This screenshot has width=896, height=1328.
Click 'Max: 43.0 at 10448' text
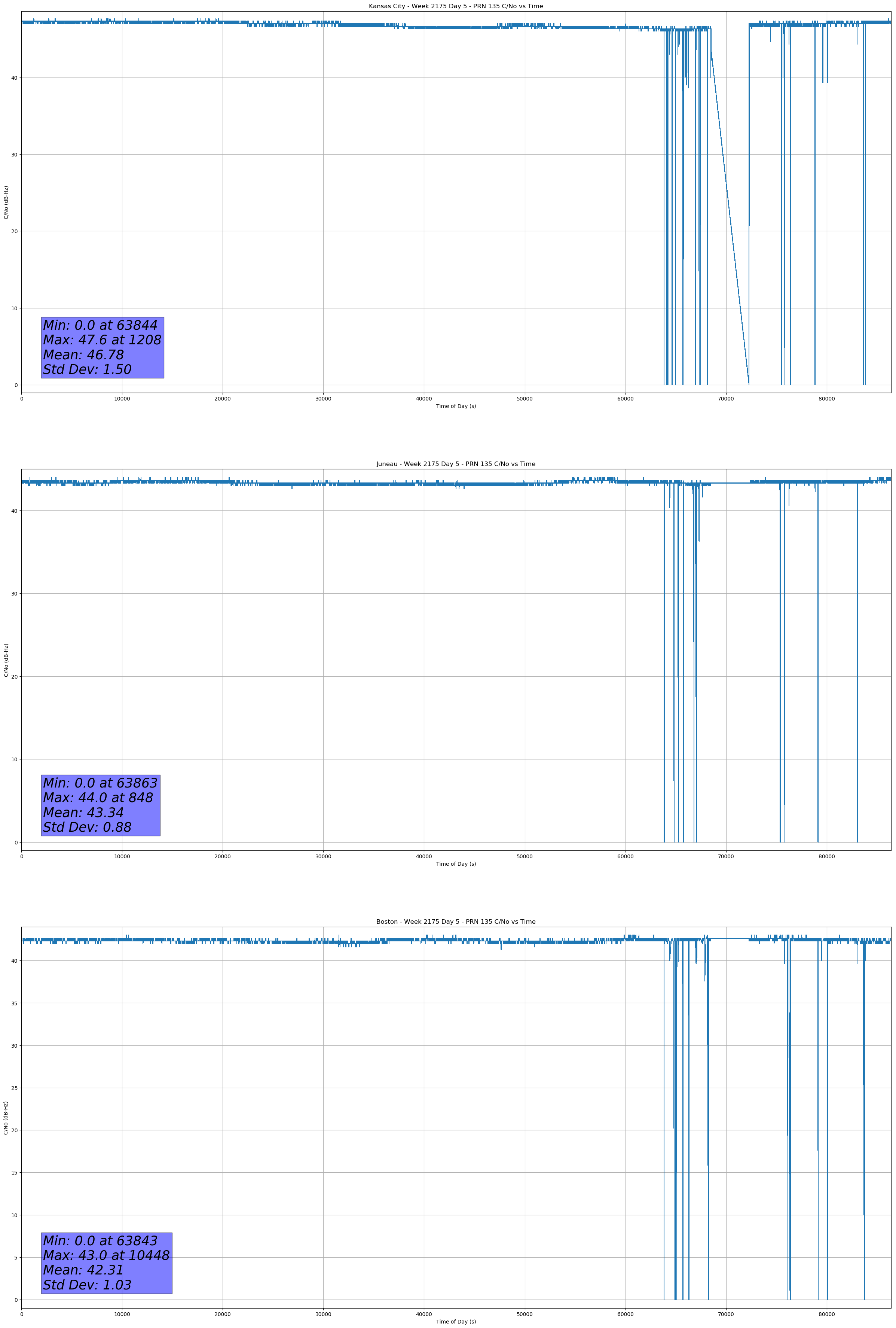pos(106,1255)
